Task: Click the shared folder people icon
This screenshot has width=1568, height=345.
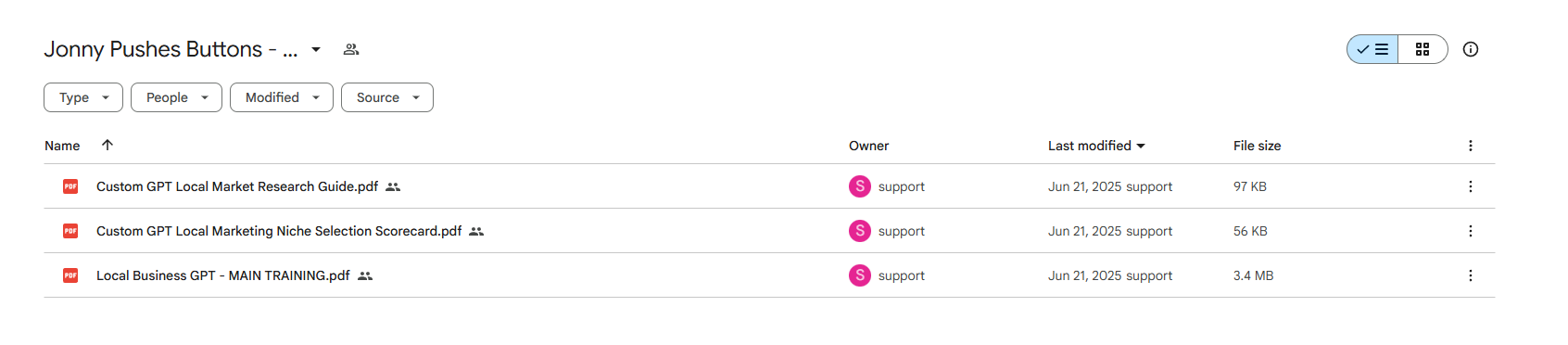Action: 351,49
